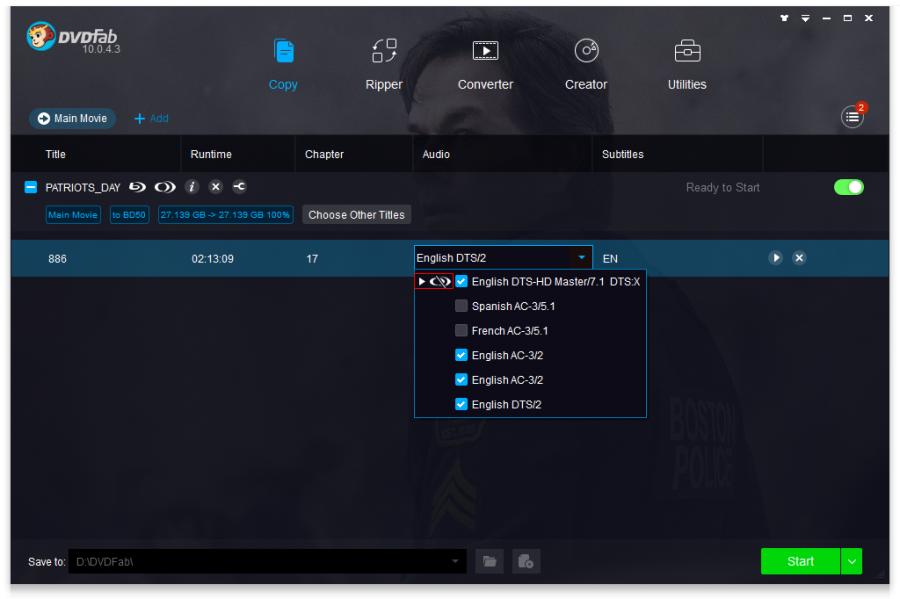Click the Subtitles column header
The height and width of the screenshot is (599, 900).
click(x=623, y=154)
